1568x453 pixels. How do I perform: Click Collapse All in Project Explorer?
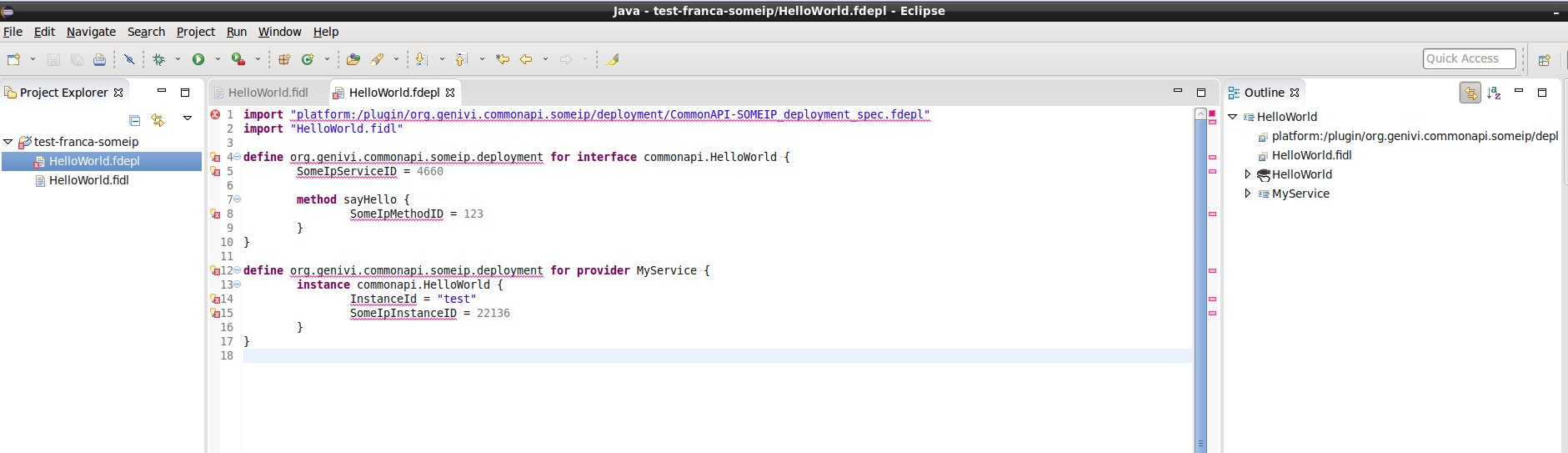click(x=134, y=120)
